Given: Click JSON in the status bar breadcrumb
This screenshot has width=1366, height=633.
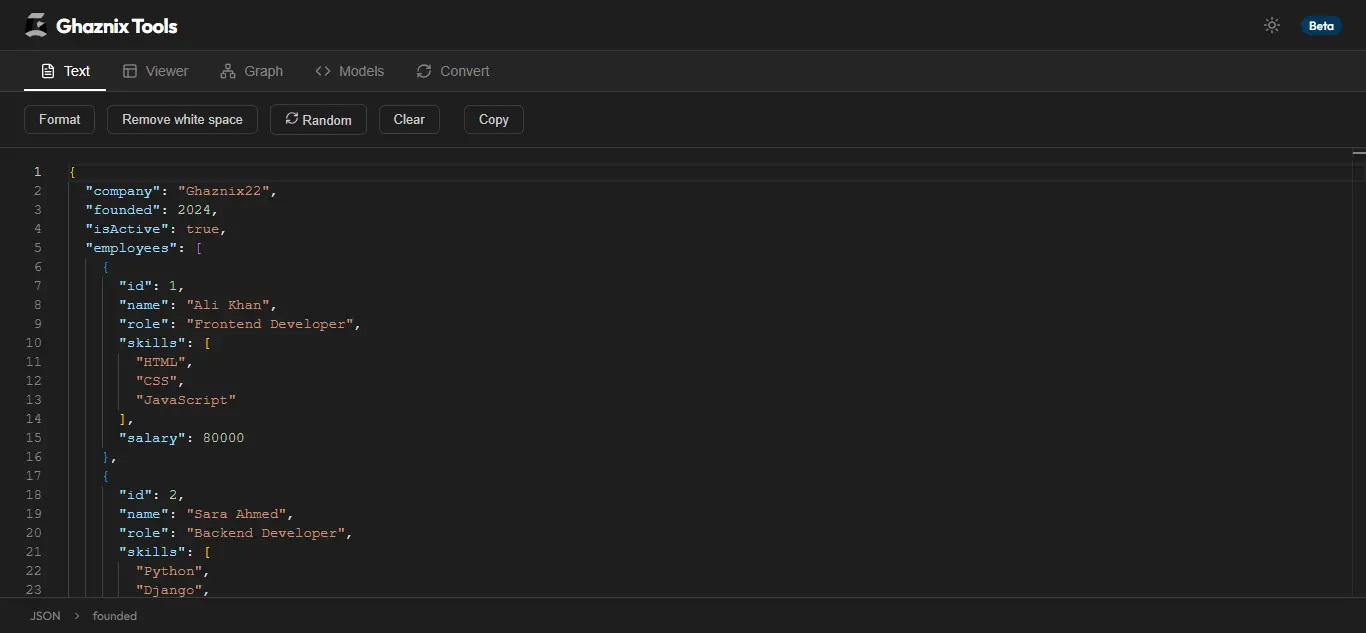Looking at the screenshot, I should coord(45,615).
